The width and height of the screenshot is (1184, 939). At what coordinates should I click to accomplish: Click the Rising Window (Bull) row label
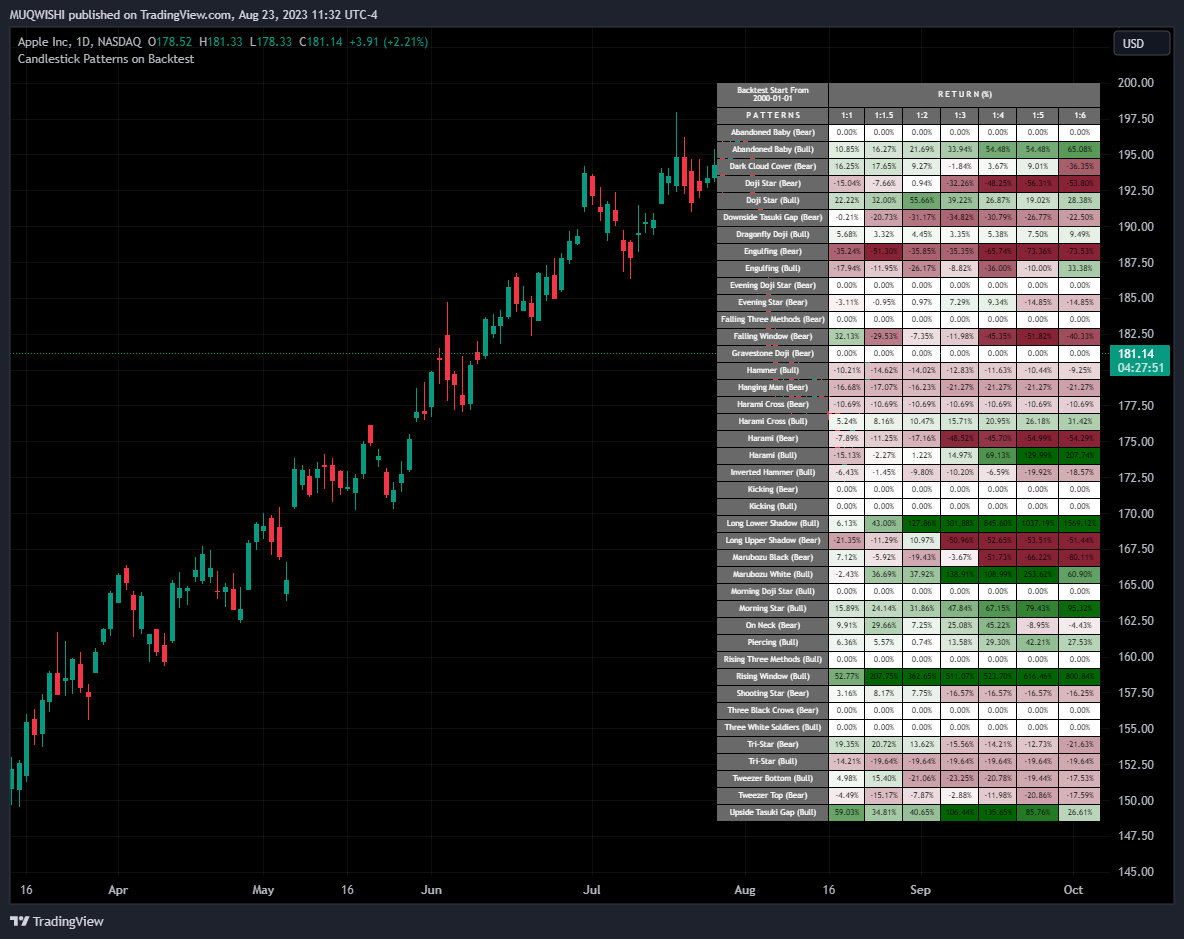coord(772,676)
